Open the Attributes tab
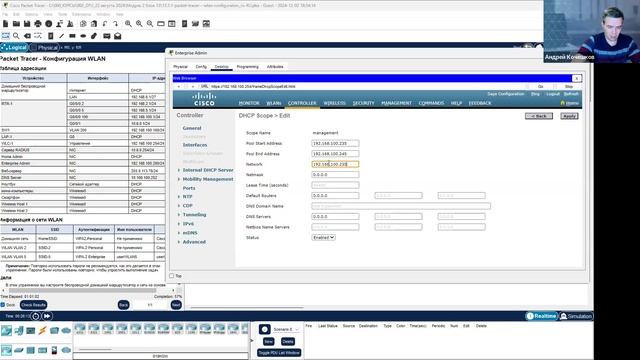This screenshot has width=640, height=360. [x=275, y=67]
